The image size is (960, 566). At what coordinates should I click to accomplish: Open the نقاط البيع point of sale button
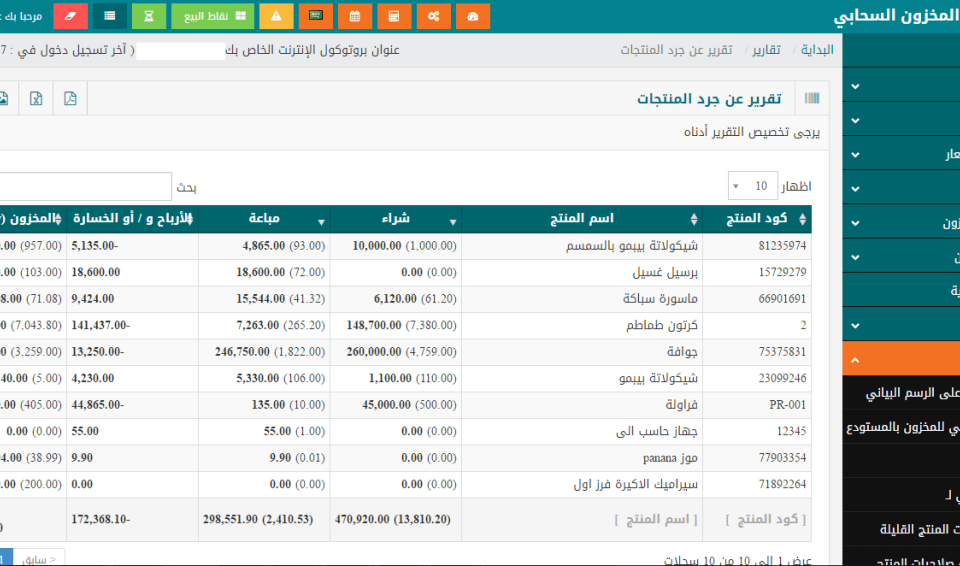tap(212, 16)
